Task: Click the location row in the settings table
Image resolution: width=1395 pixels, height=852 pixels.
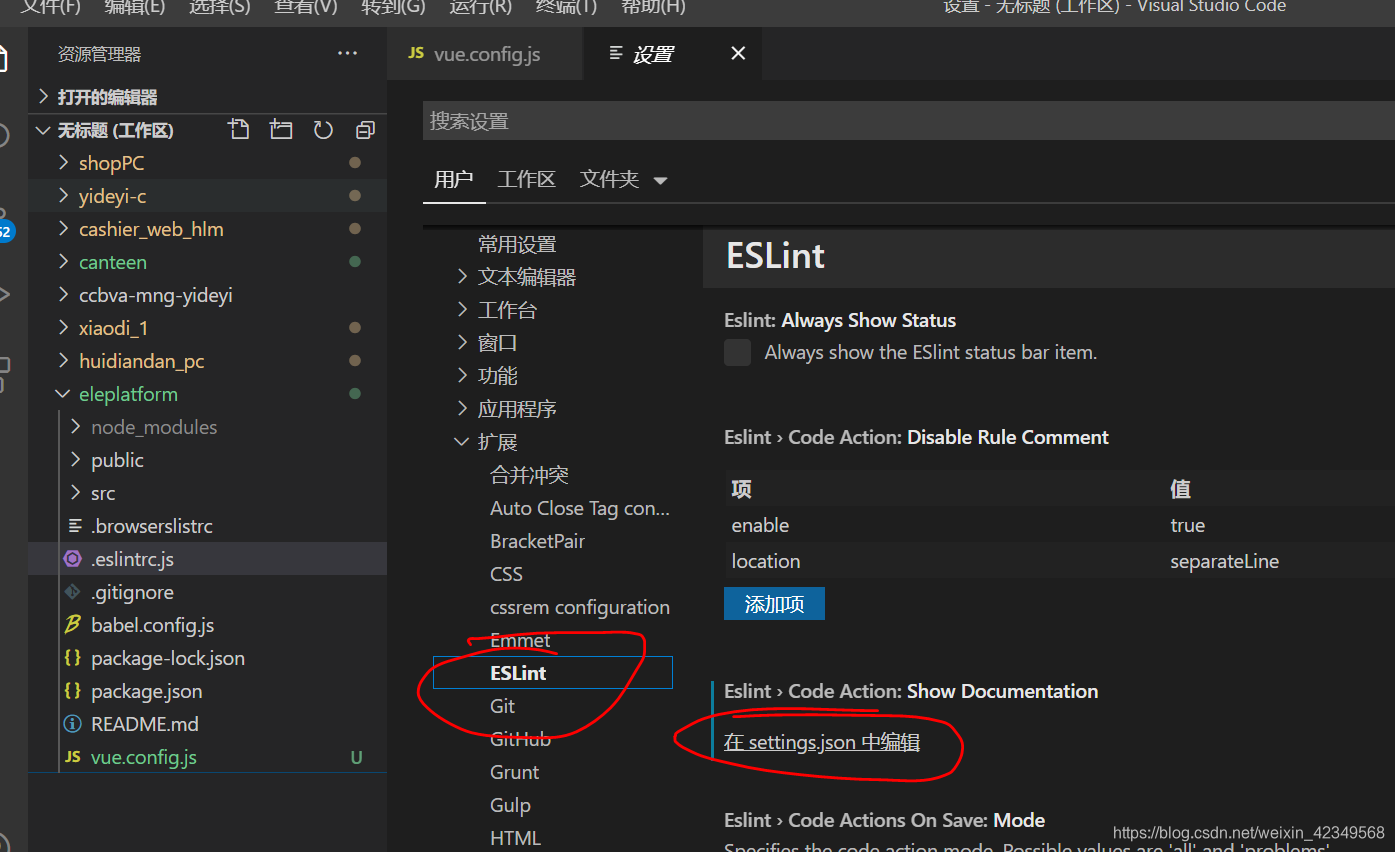Action: (1059, 561)
